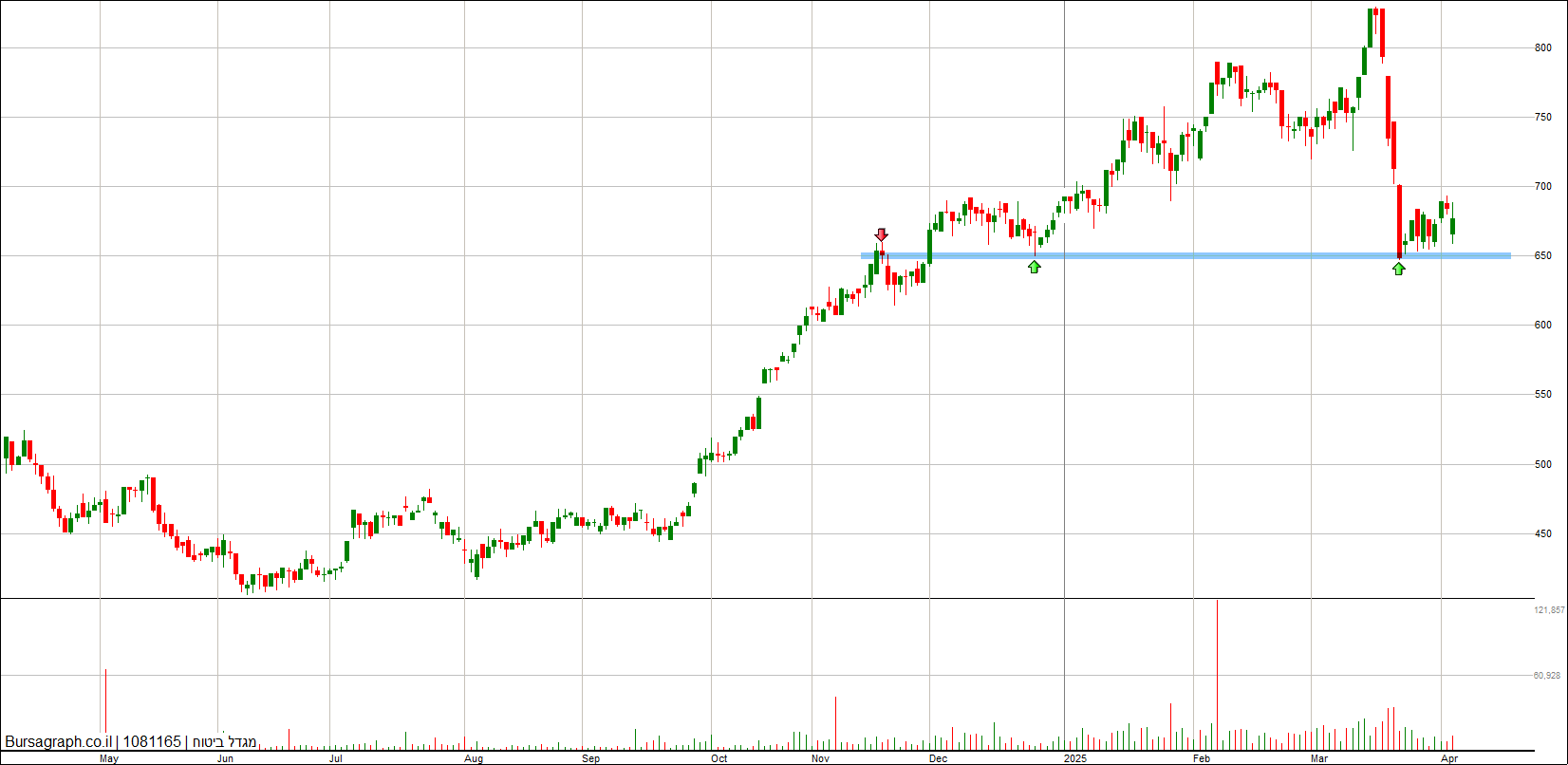Open the Bursagraph.co.il watermark link
The height and width of the screenshot is (765, 1568).
(x=58, y=741)
